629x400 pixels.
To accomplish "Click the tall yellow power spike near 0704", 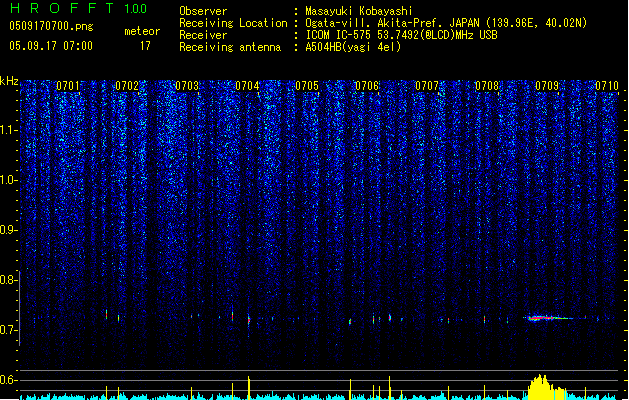I will [x=249, y=388].
